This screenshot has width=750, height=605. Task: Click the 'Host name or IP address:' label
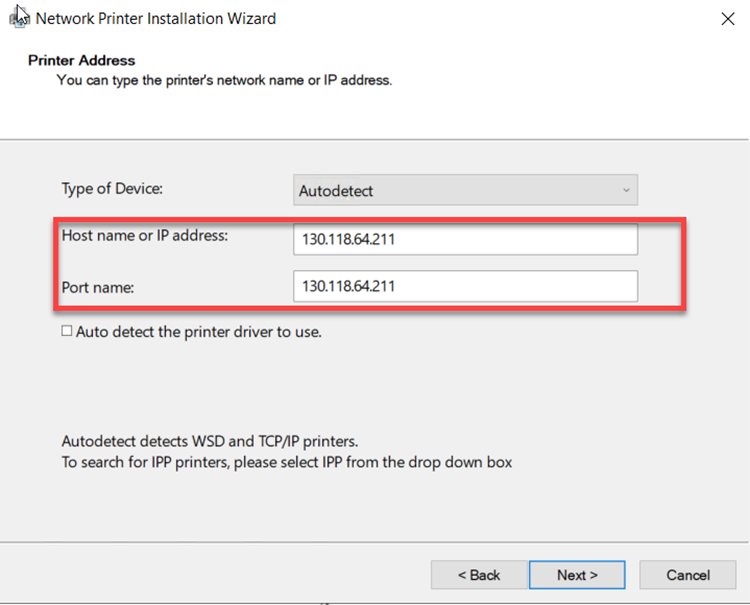[145, 236]
